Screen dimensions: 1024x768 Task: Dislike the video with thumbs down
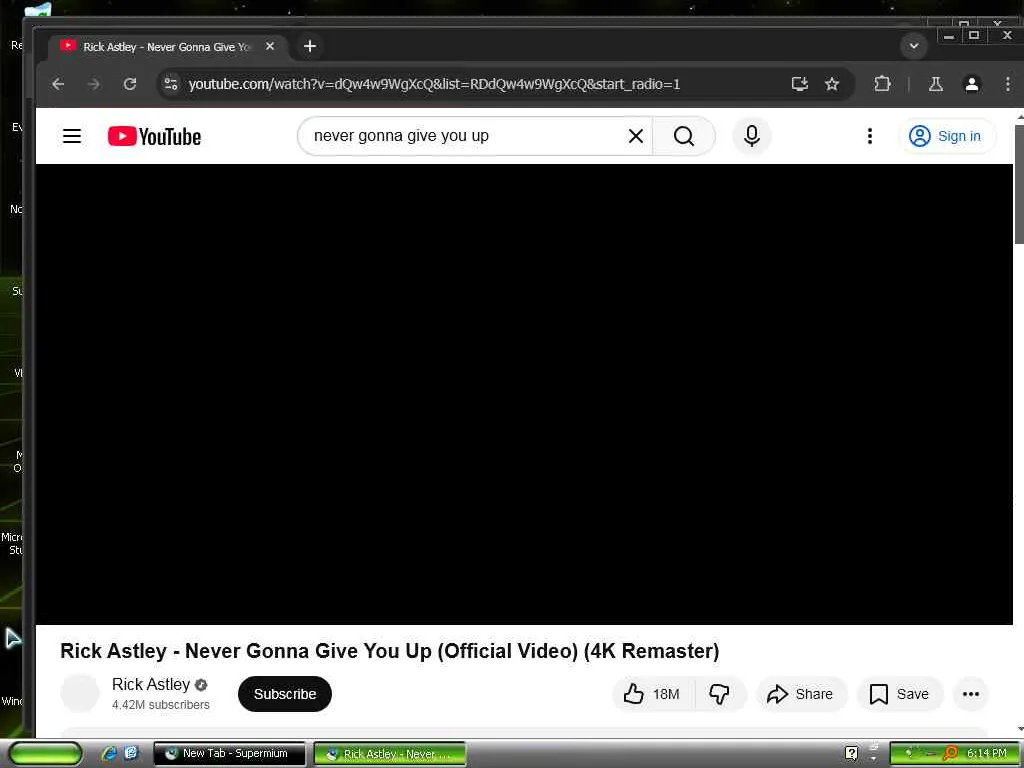(x=720, y=694)
